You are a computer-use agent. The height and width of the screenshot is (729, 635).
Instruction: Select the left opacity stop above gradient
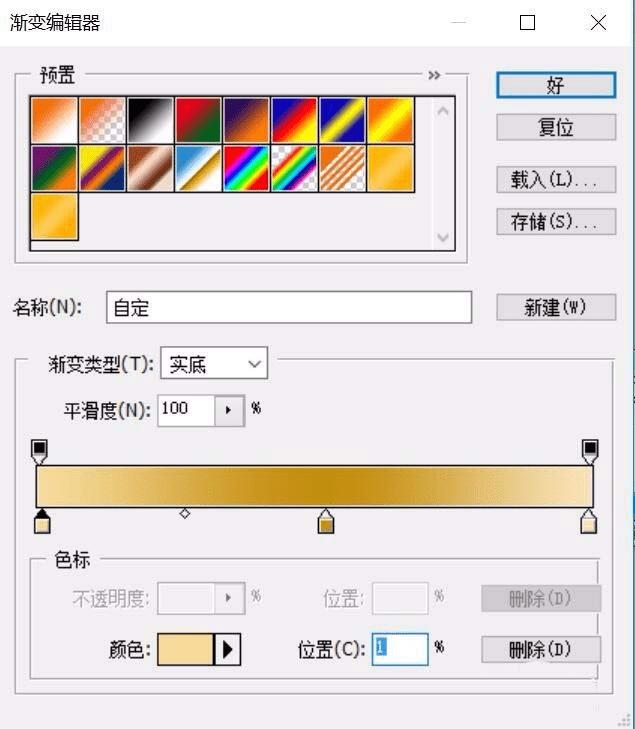[39, 451]
